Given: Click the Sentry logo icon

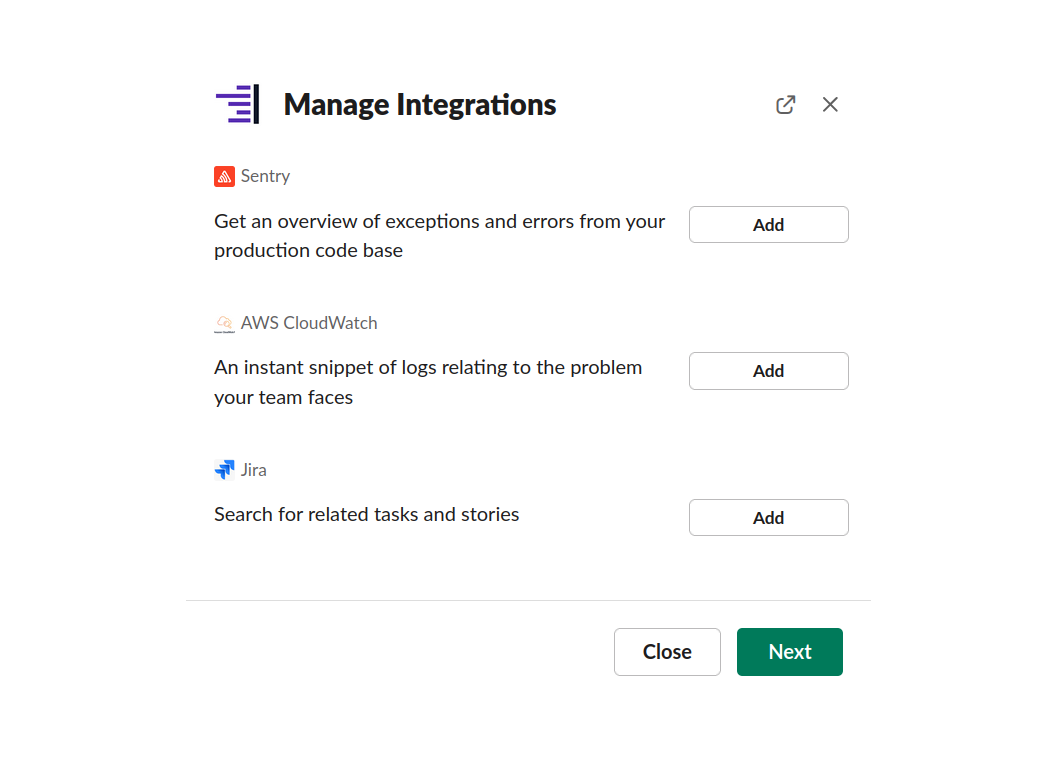Looking at the screenshot, I should [225, 176].
